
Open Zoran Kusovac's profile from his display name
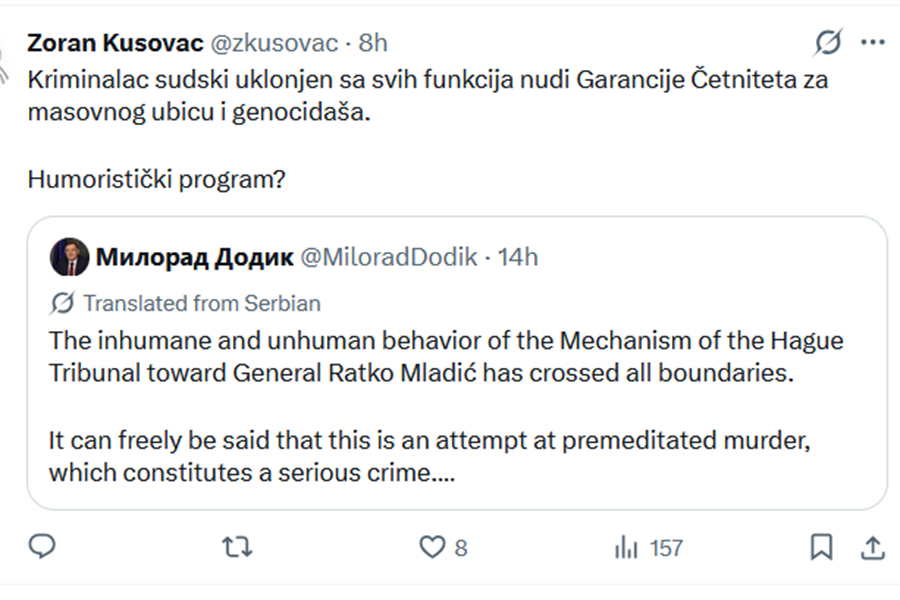click(x=115, y=43)
